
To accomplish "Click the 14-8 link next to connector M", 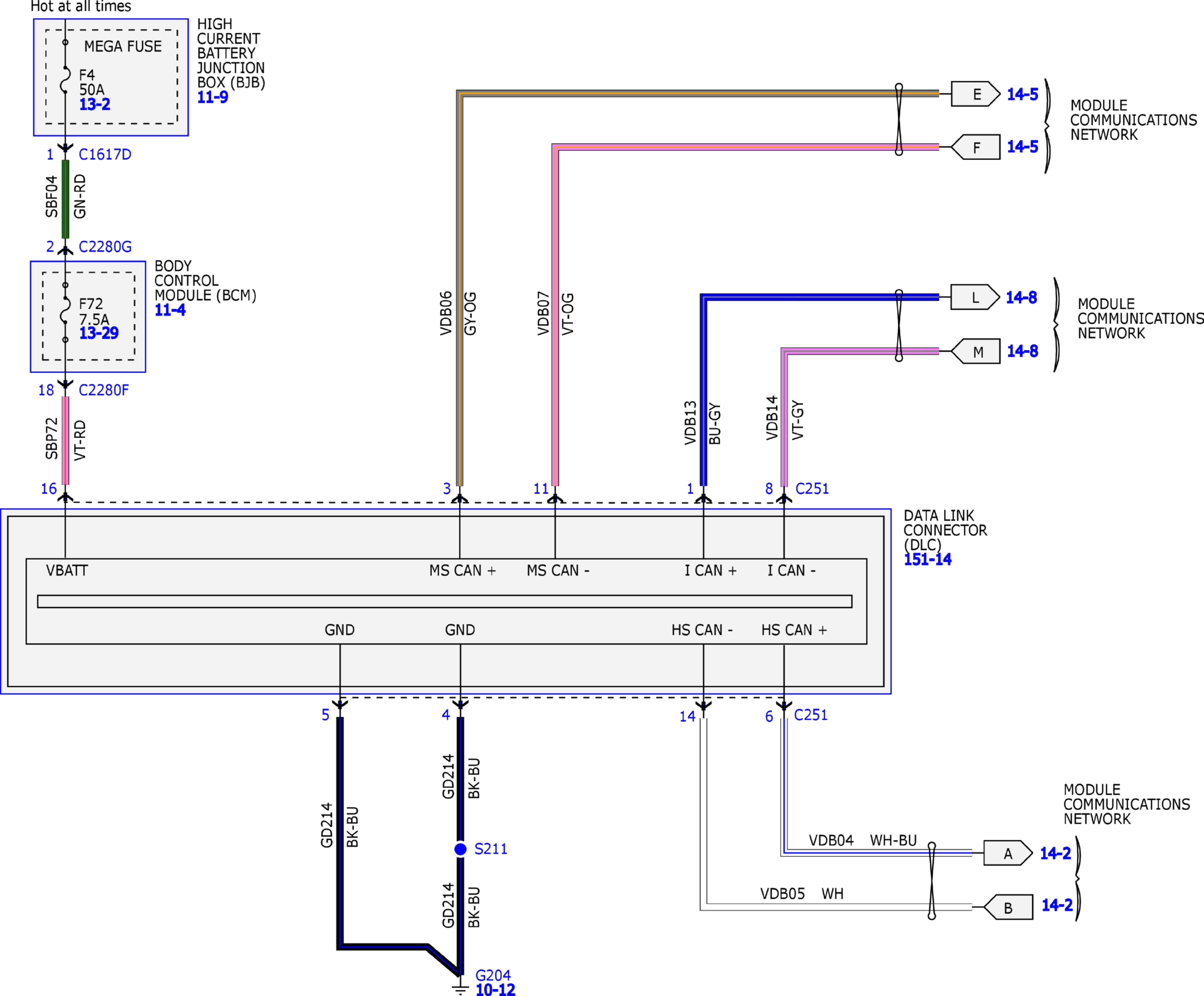I will [x=1022, y=351].
